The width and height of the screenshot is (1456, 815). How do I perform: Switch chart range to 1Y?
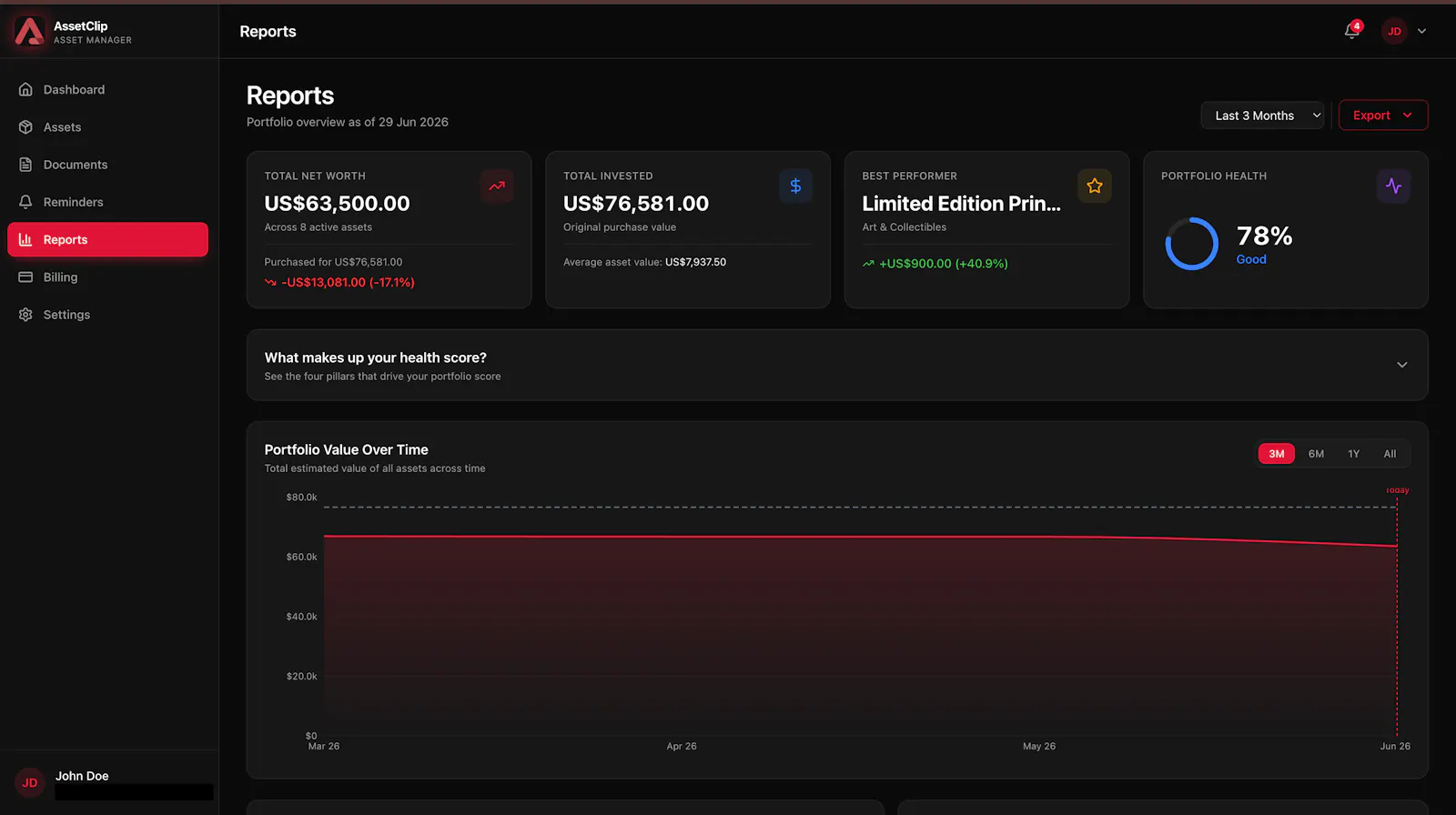[x=1354, y=454]
